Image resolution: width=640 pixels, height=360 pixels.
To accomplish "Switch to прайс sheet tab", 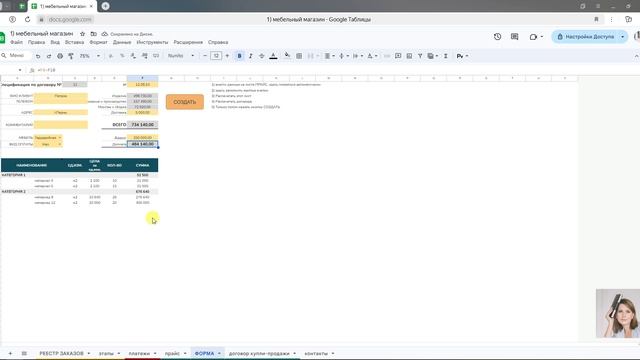I will click(172, 353).
